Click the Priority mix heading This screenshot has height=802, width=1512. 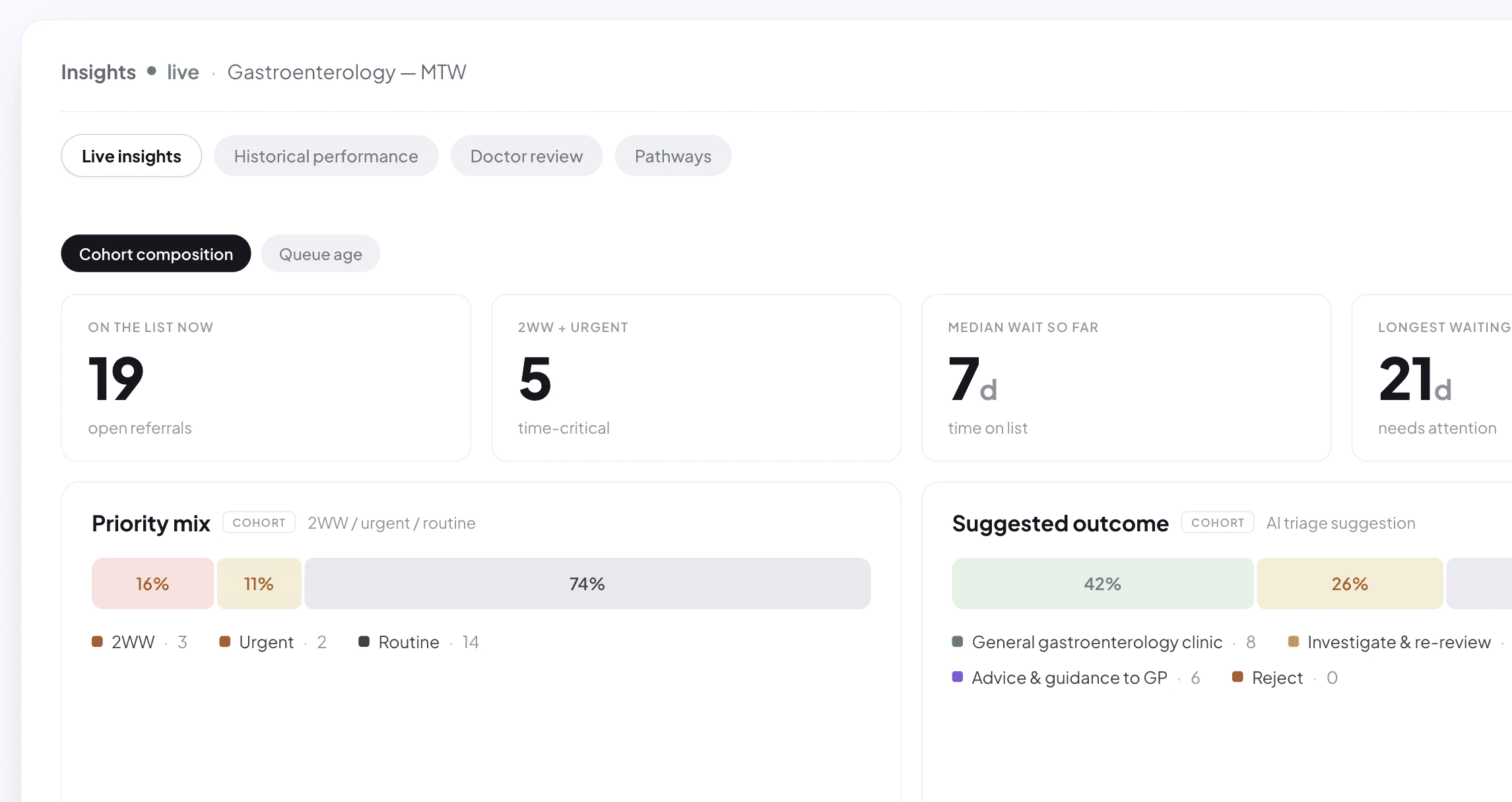151,523
